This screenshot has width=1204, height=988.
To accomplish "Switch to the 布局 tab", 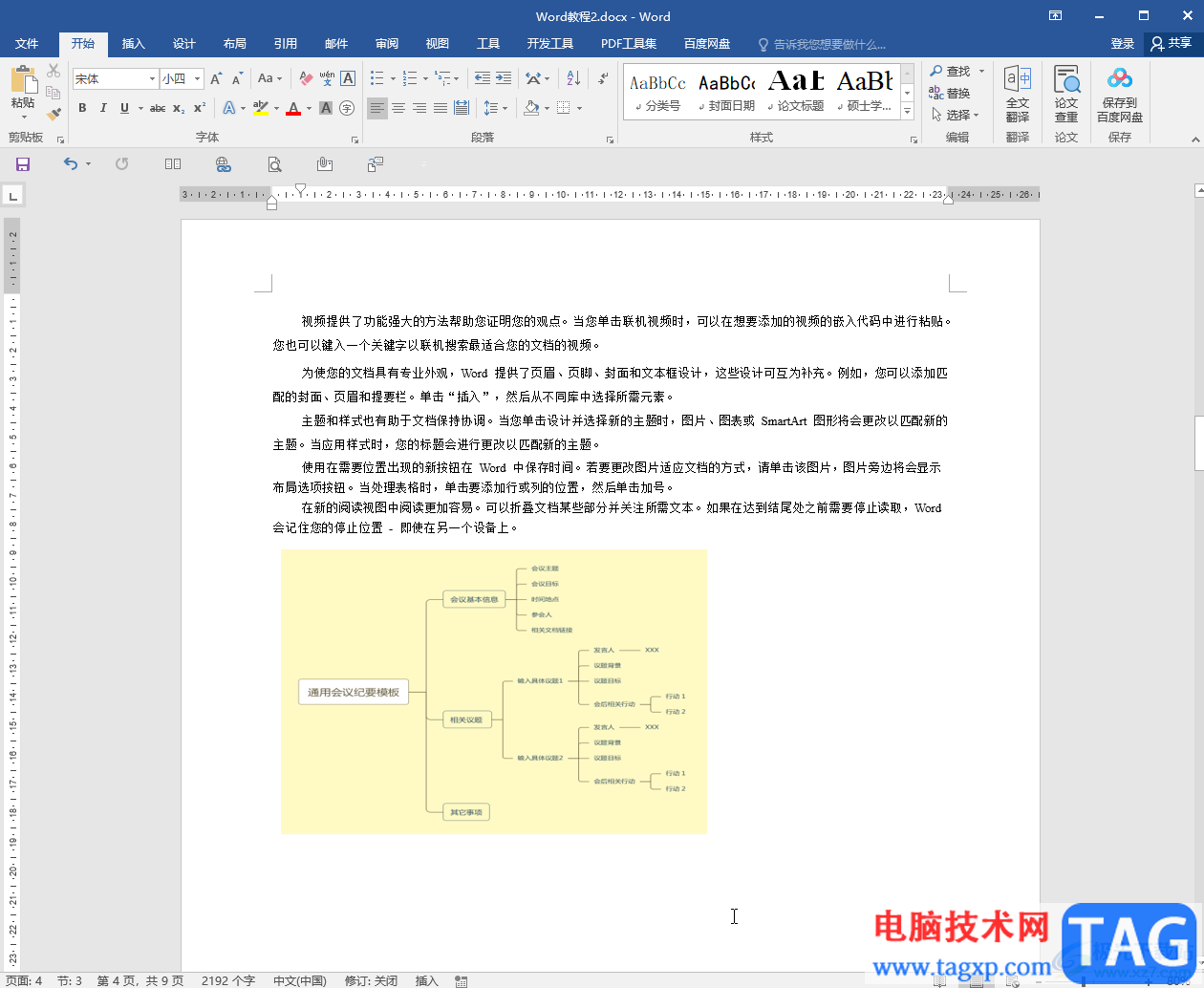I will pos(235,44).
